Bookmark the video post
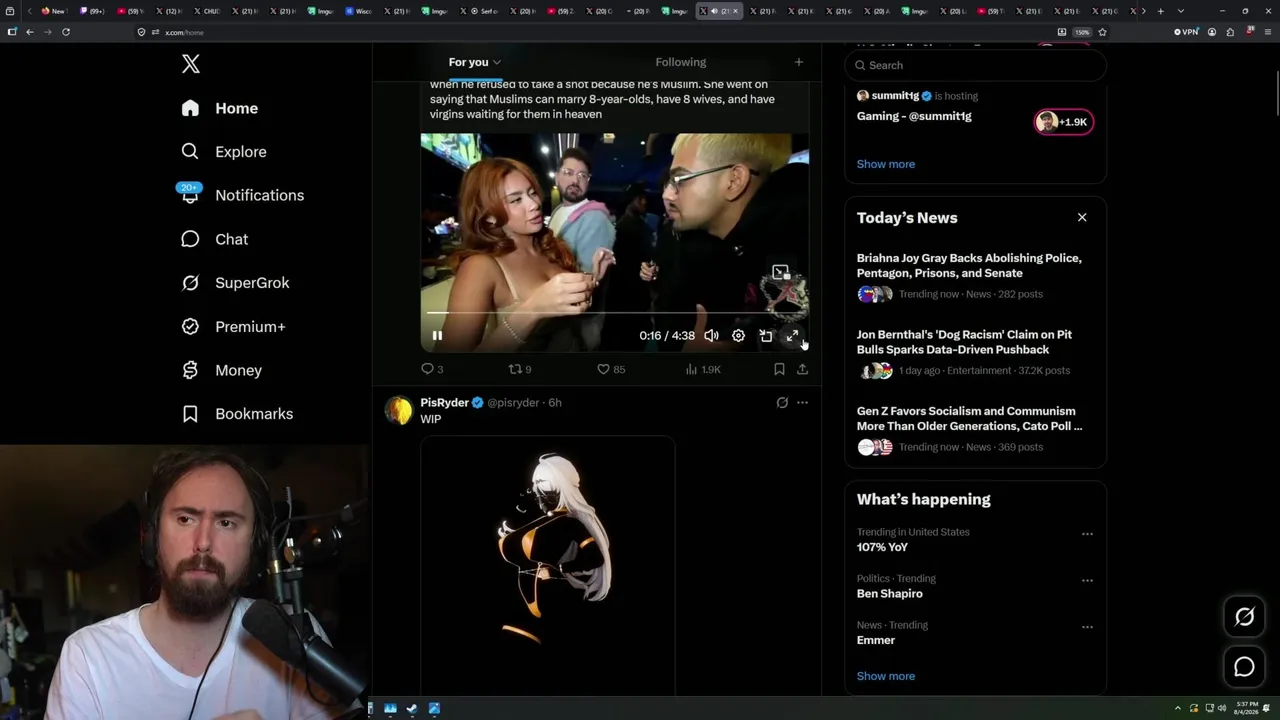Image resolution: width=1280 pixels, height=720 pixels. 779,369
